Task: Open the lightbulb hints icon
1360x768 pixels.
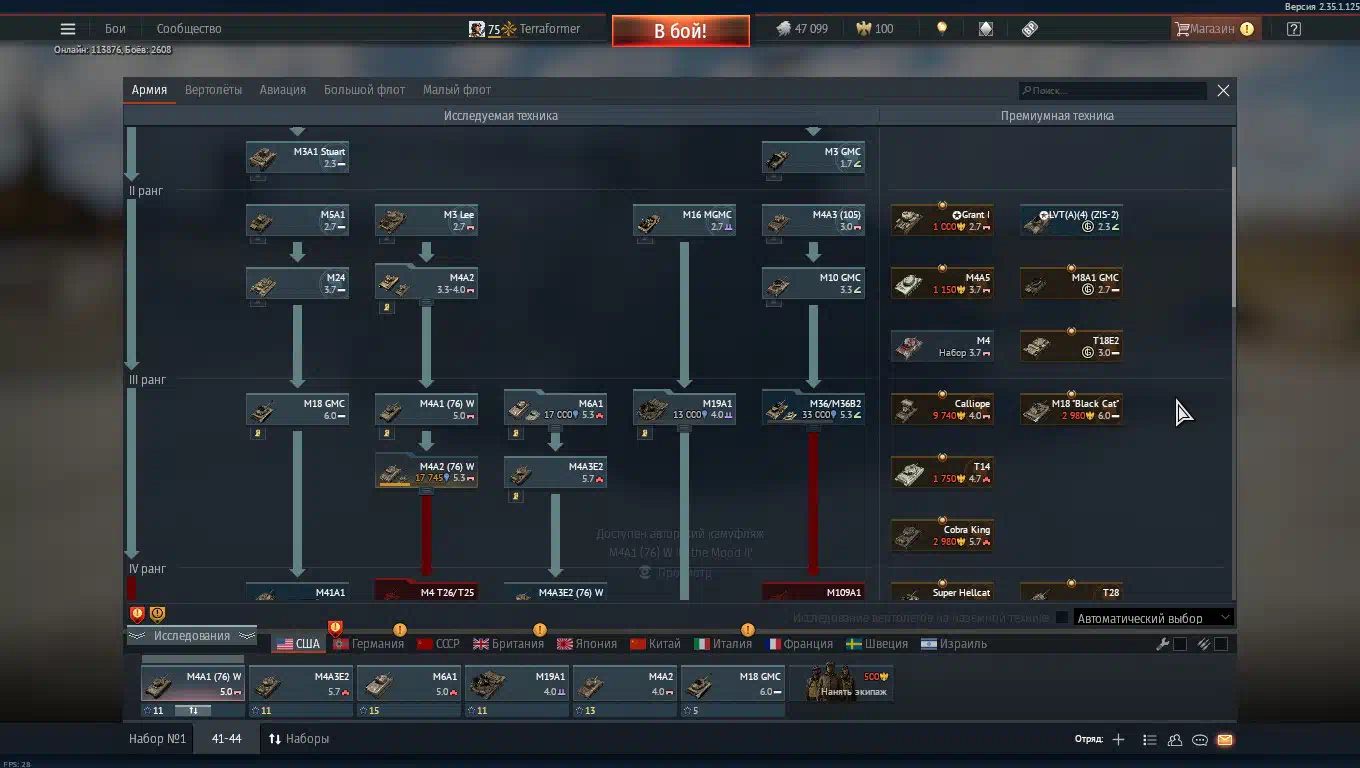Action: [x=941, y=29]
